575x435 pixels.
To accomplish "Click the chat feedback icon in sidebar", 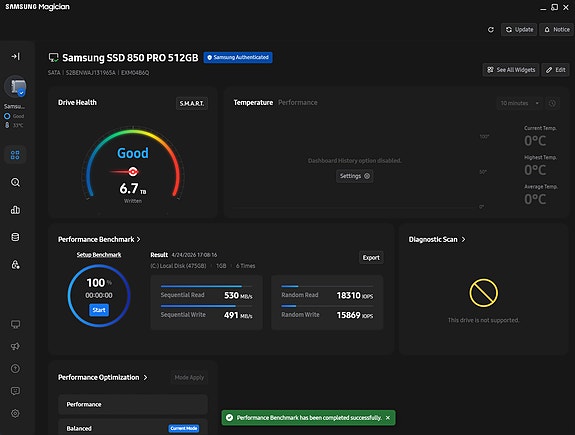I will click(x=15, y=391).
